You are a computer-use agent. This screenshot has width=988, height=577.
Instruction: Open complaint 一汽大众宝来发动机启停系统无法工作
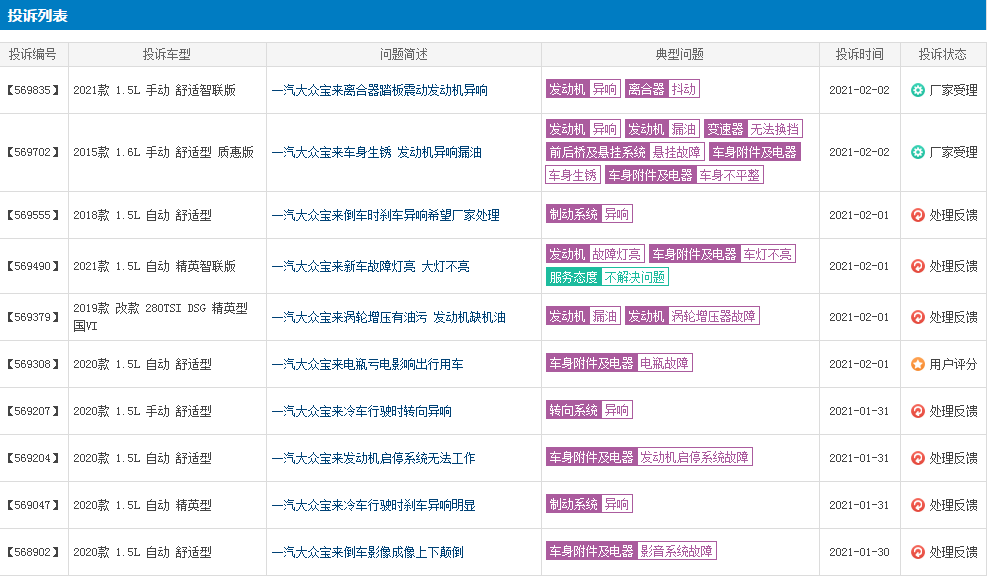(373, 458)
